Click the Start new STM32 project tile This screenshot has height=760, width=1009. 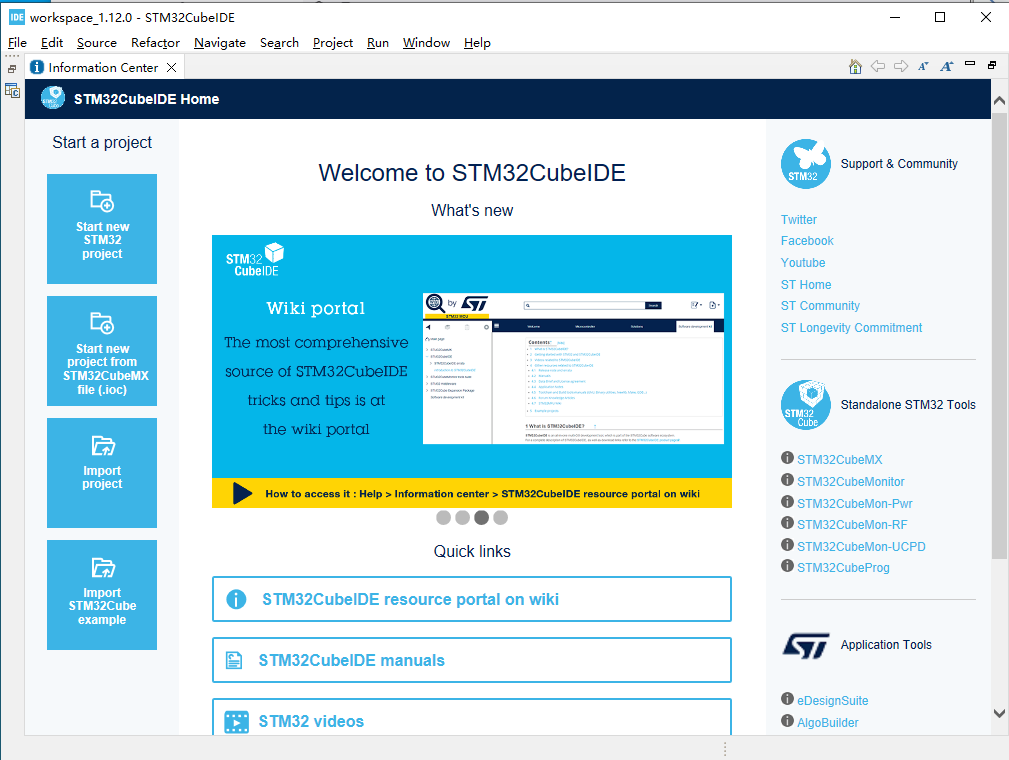[x=101, y=229]
